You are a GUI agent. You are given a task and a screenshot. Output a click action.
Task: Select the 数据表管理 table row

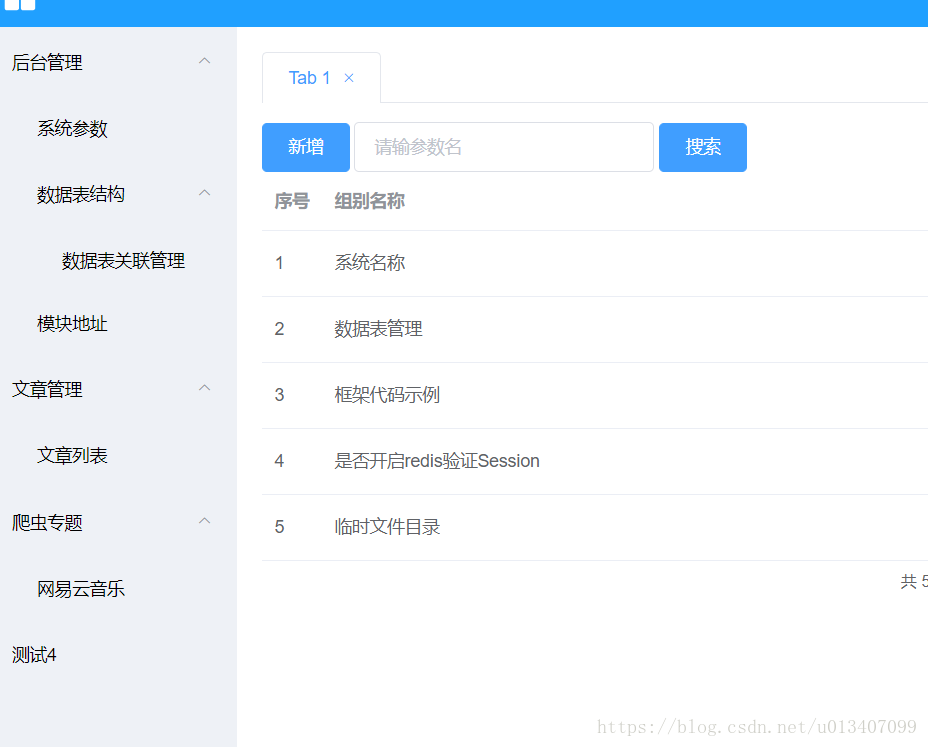595,330
